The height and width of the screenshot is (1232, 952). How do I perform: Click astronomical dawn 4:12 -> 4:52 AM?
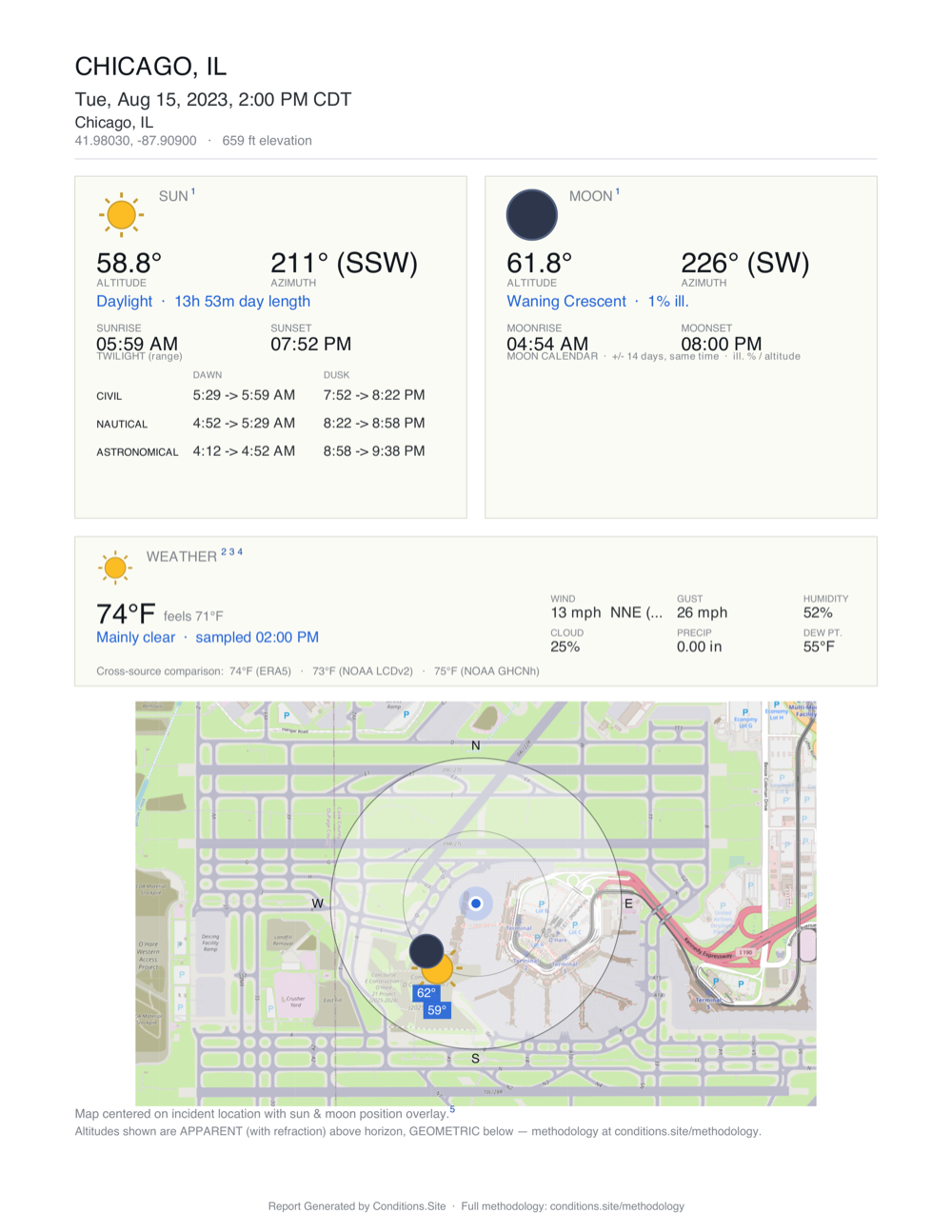click(x=244, y=451)
